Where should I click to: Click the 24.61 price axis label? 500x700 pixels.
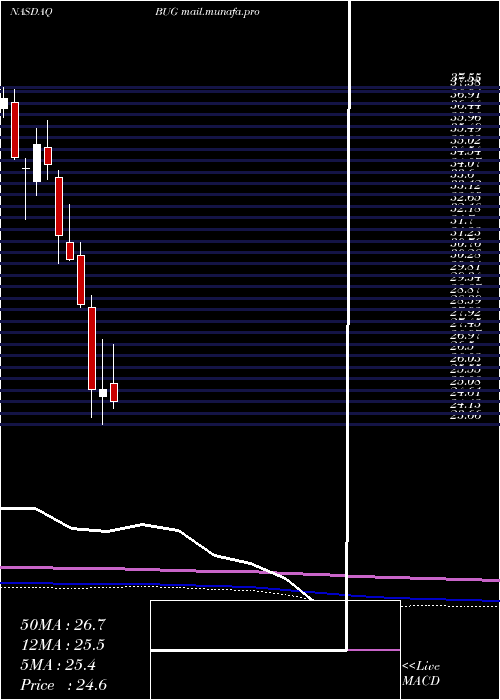coord(465,393)
